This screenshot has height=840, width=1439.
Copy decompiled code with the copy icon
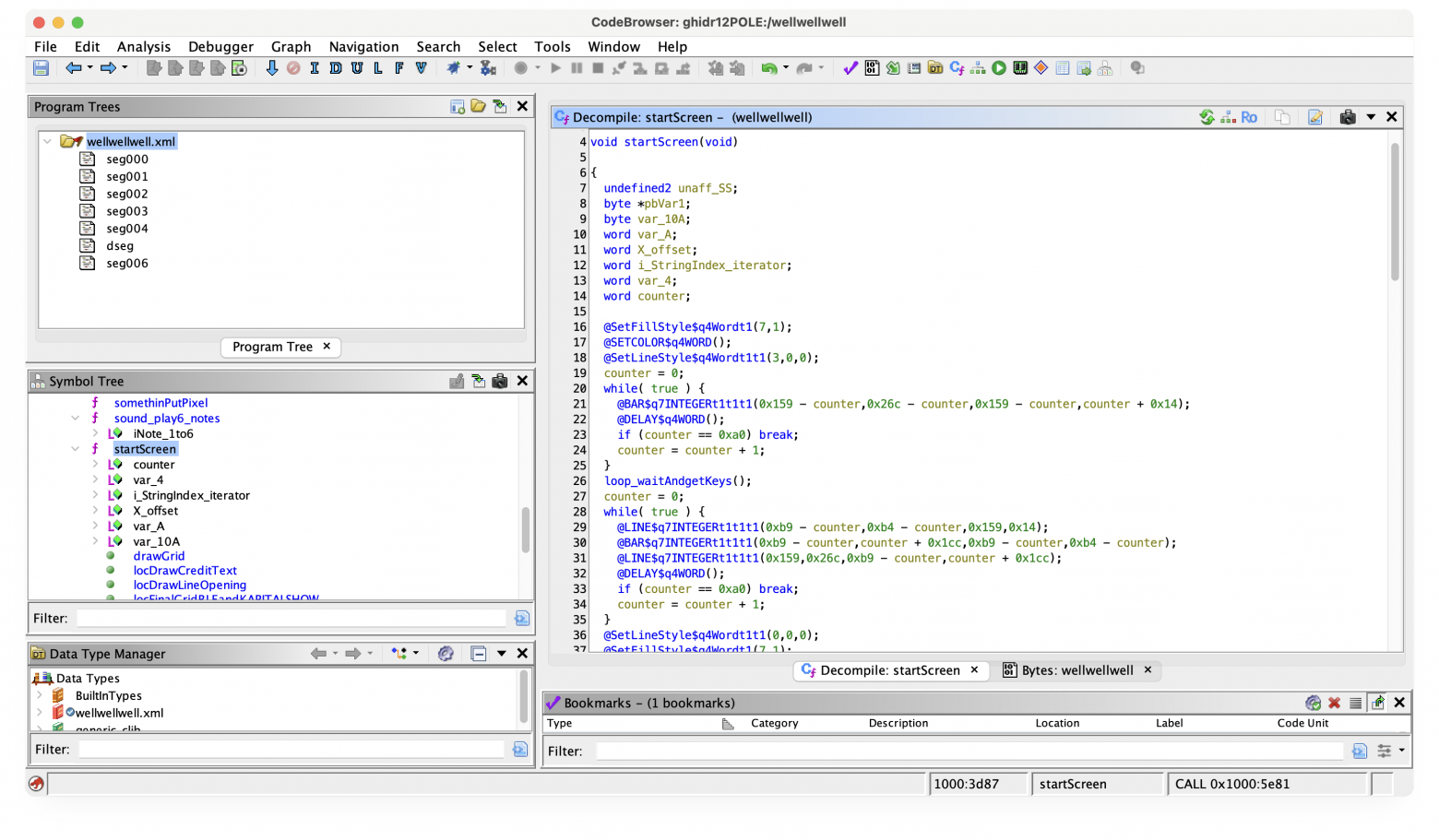click(x=1282, y=117)
